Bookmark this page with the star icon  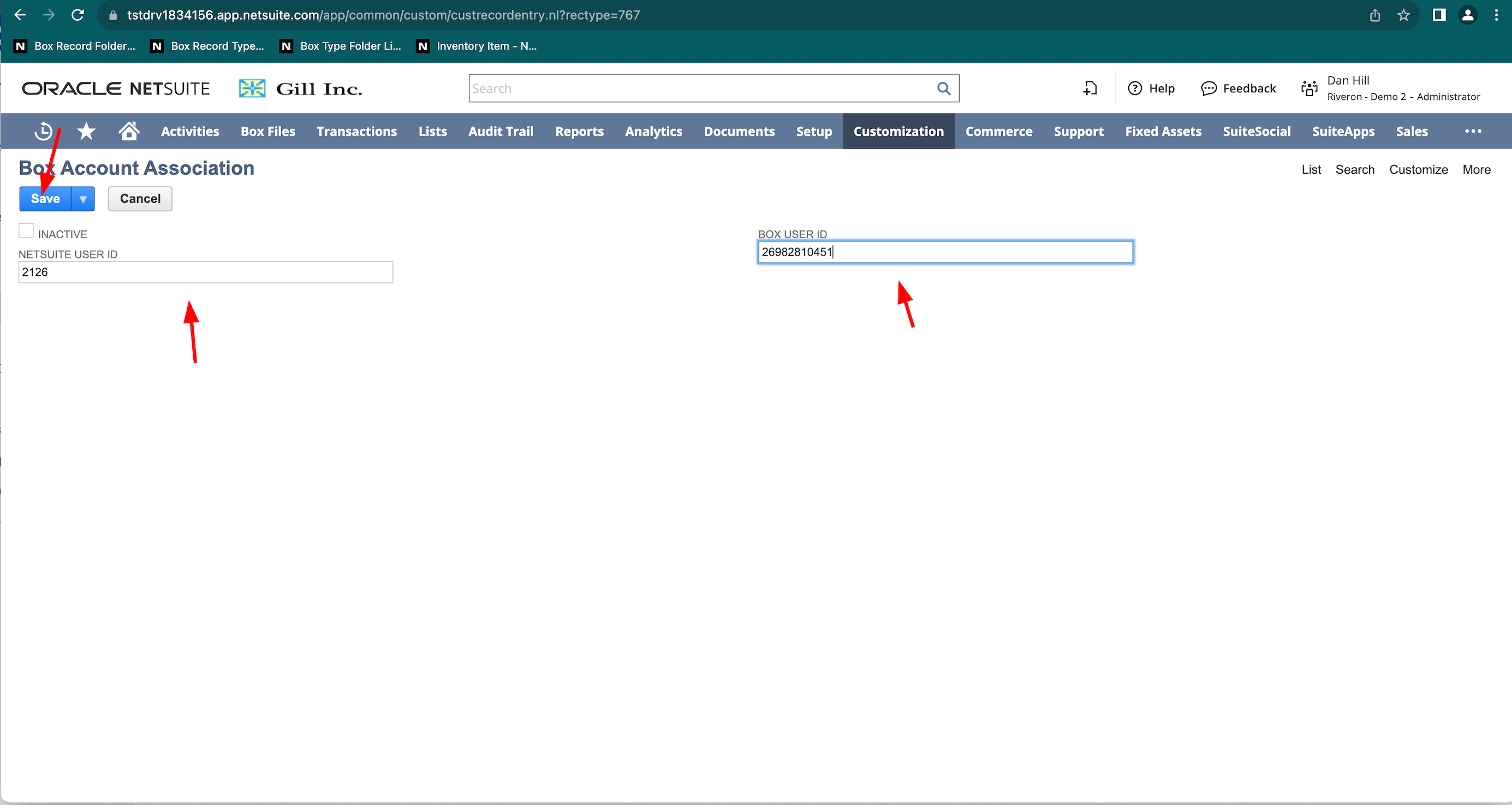pos(1403,15)
